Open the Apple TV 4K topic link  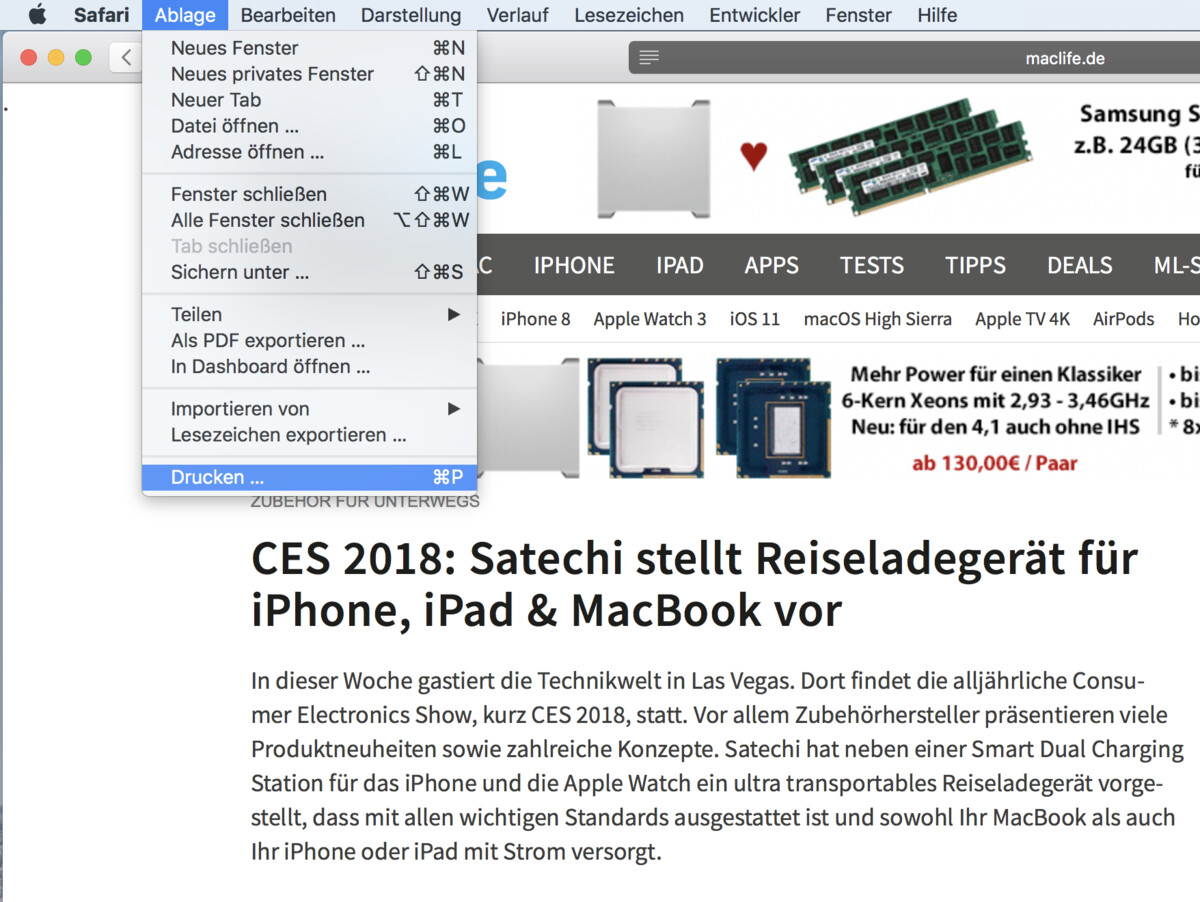[x=1023, y=319]
